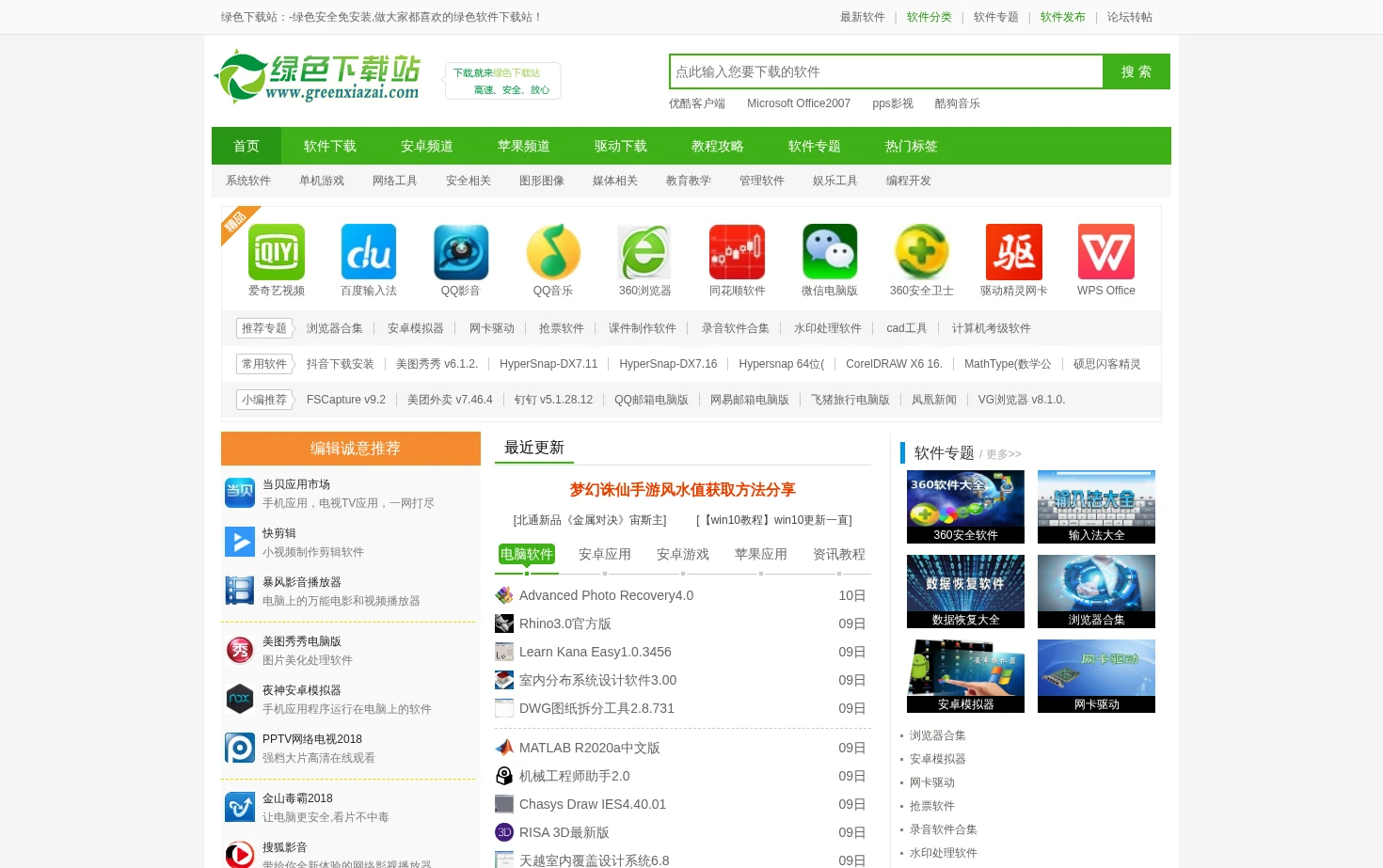Select the 电脑软件 tab
The width and height of the screenshot is (1383, 868).
point(527,555)
